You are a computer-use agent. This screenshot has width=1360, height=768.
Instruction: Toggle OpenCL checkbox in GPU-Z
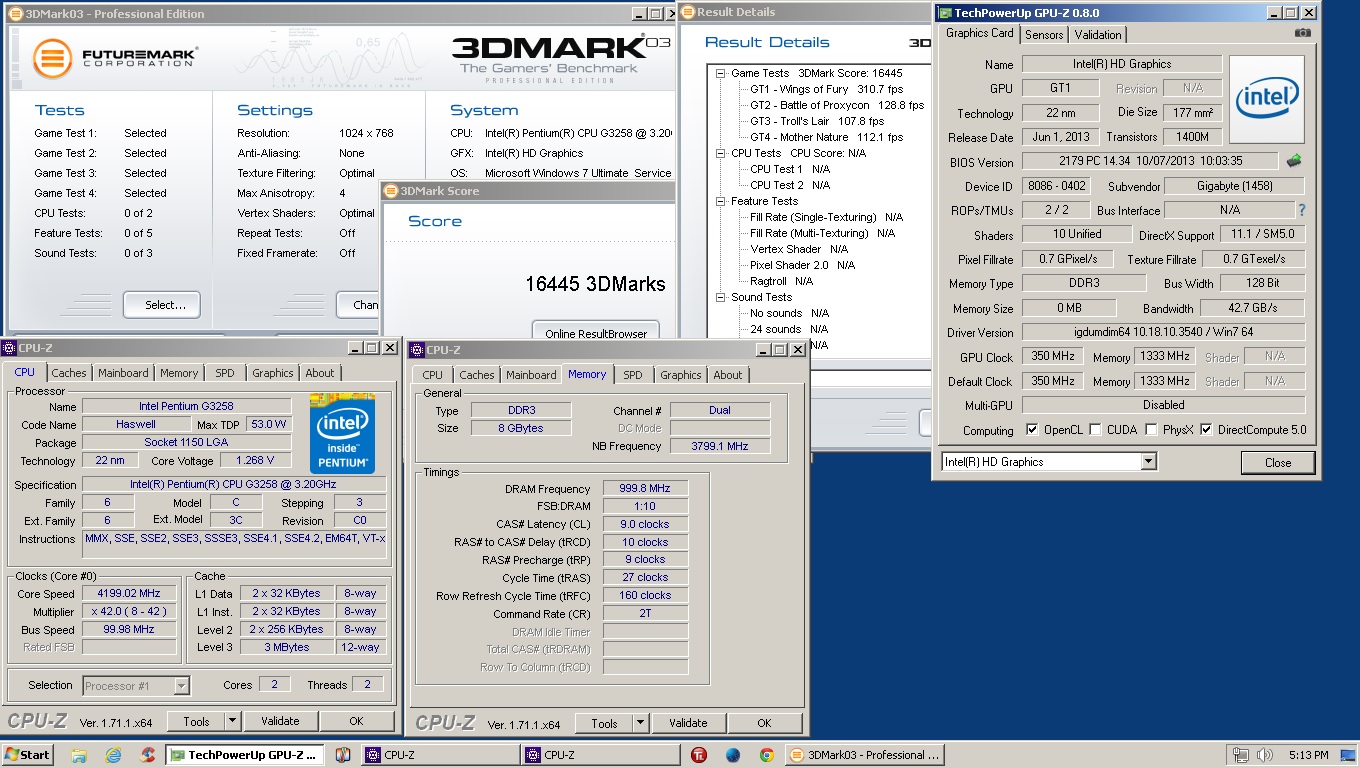point(1032,430)
